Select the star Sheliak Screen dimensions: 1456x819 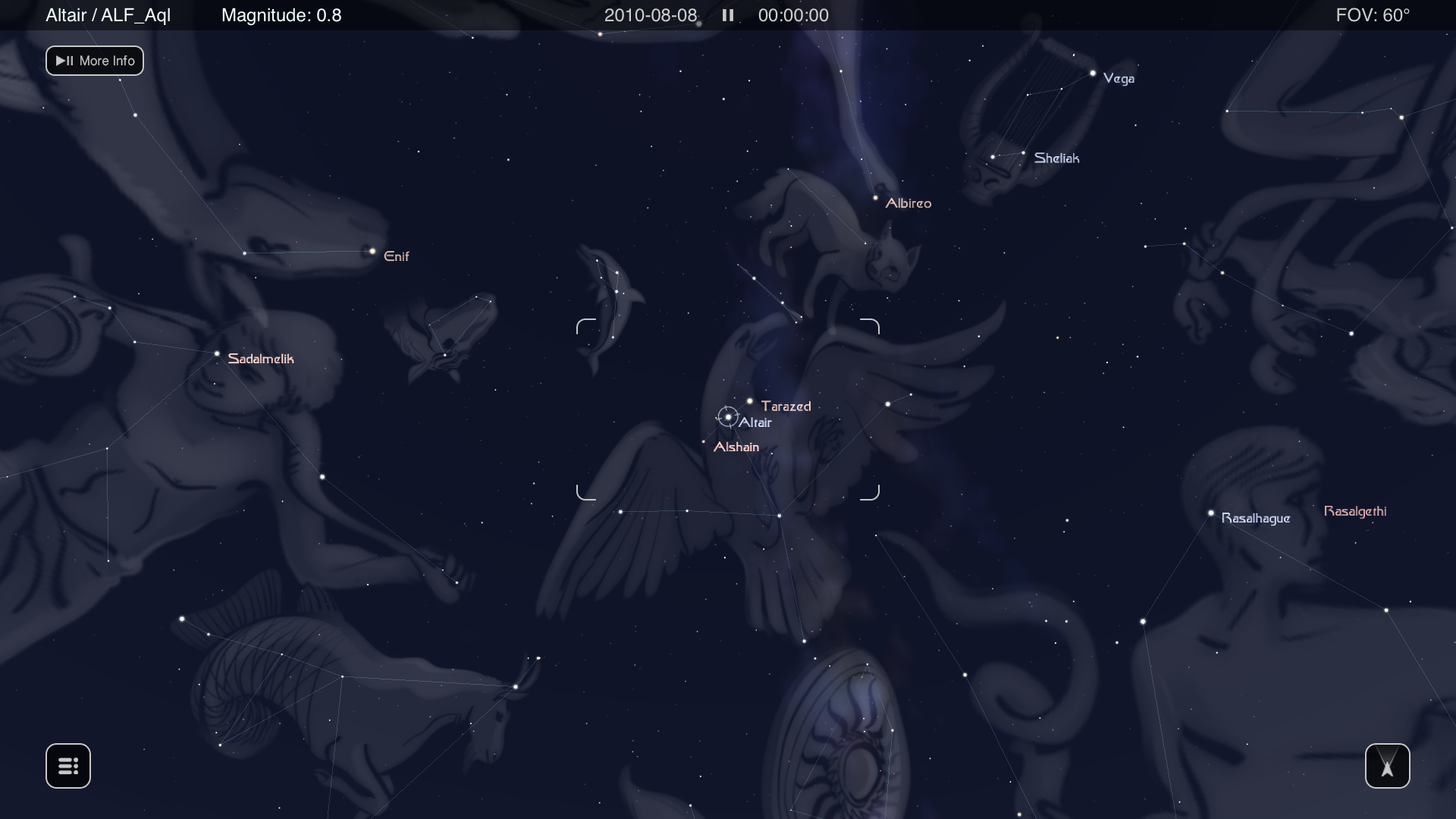coord(1023,153)
